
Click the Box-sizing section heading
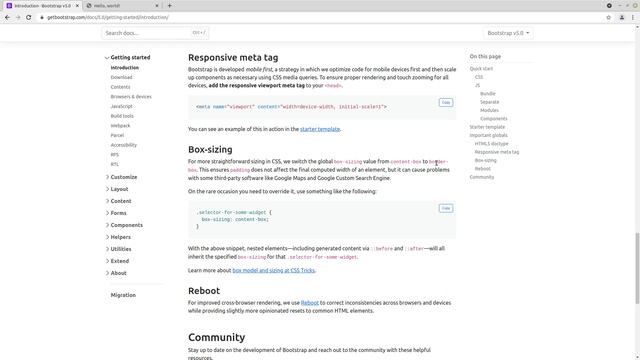tap(210, 150)
